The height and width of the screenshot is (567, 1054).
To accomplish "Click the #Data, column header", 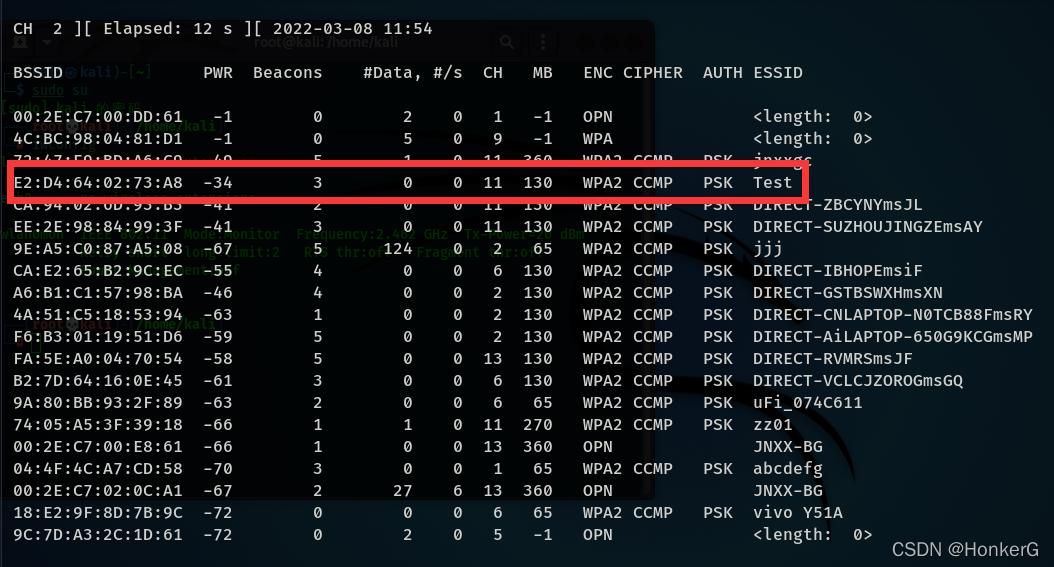I will tap(393, 73).
